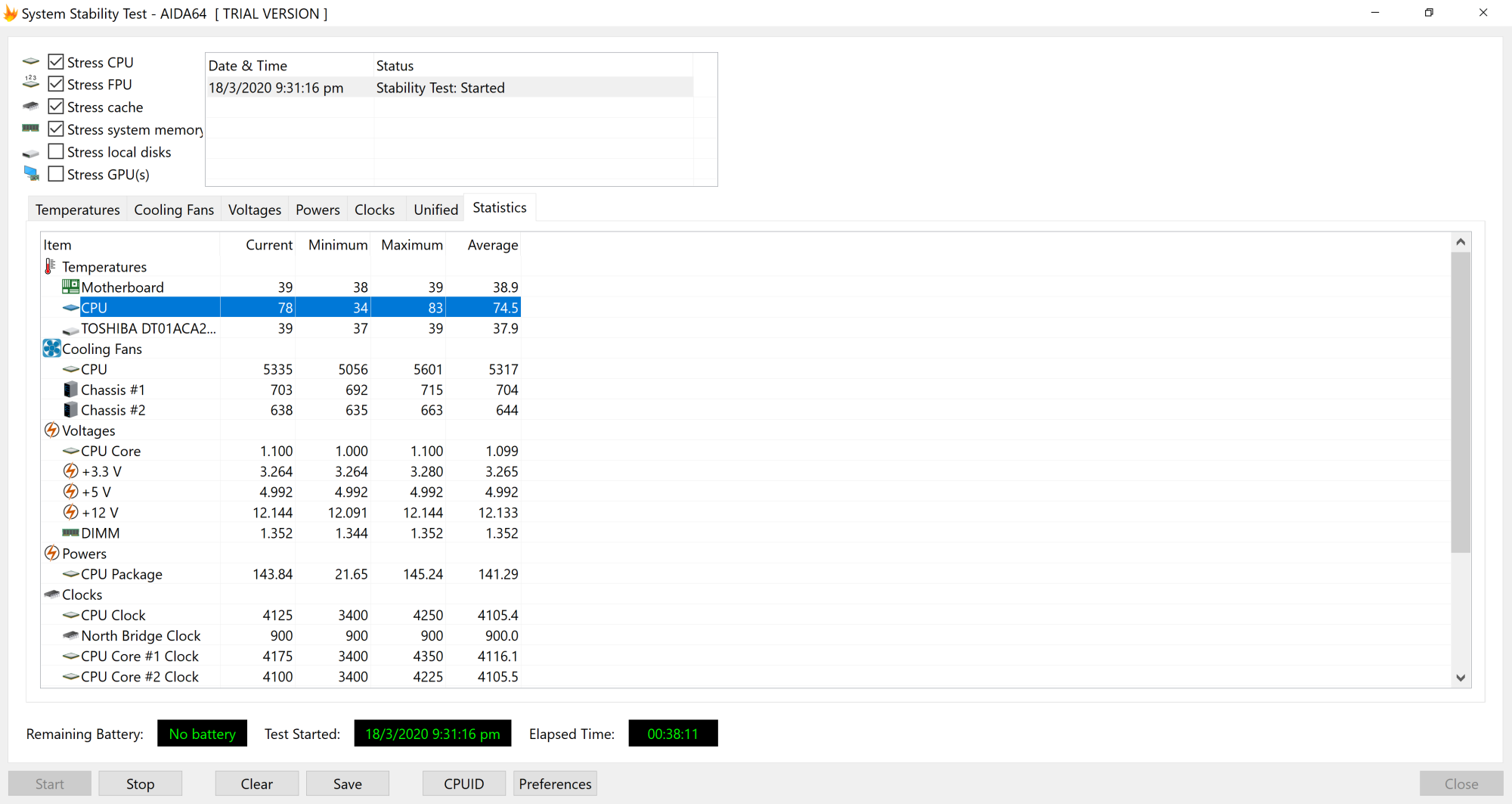The width and height of the screenshot is (1512, 804).
Task: Click the RAM module icon beside Stress system memory
Action: coord(31,129)
